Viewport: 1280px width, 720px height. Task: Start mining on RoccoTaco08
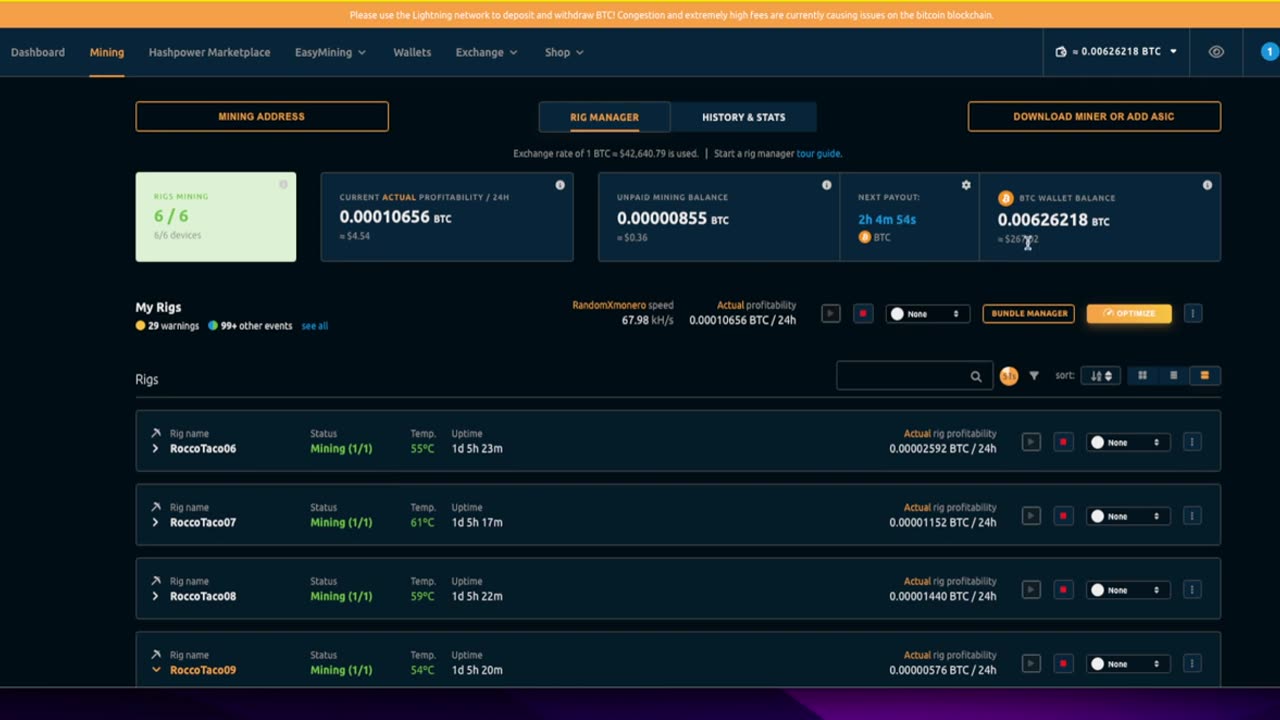pyautogui.click(x=1031, y=590)
